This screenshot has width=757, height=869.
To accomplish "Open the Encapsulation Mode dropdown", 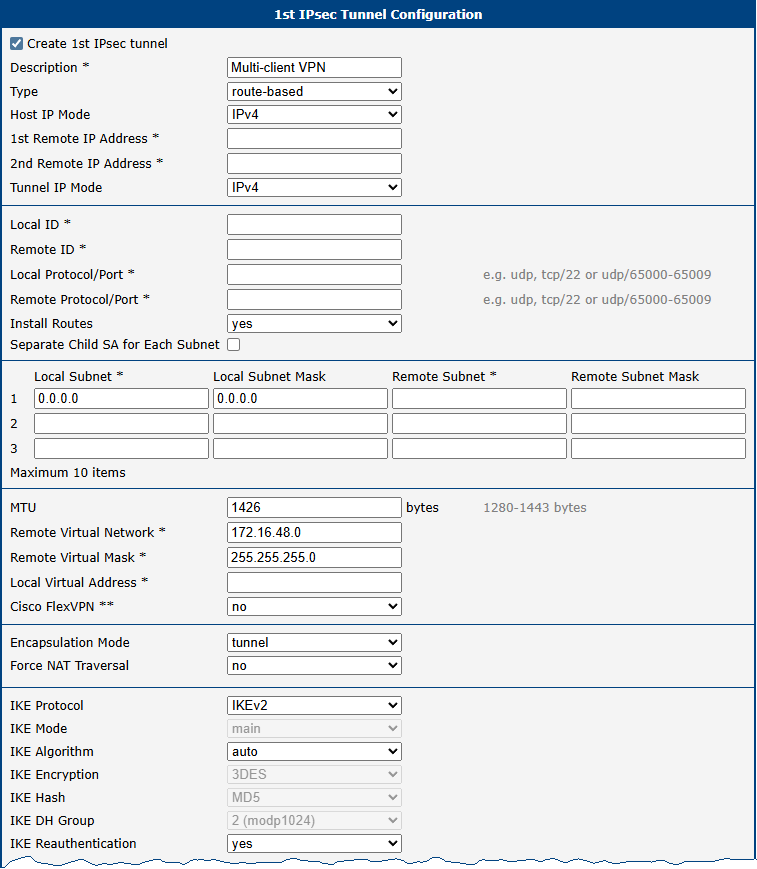I will [x=314, y=642].
